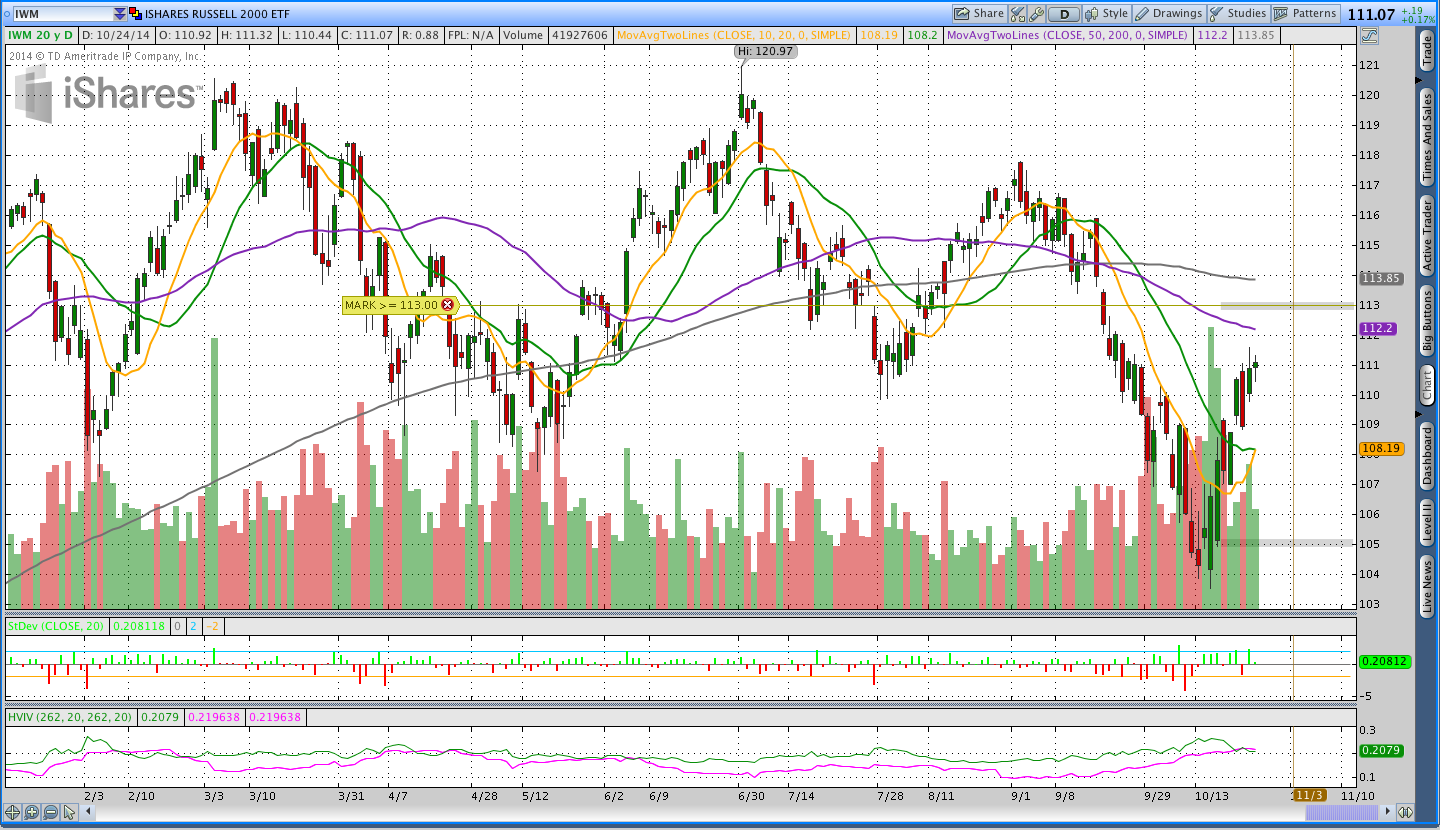Screen dimensions: 1440x830
Task: Click the MovAvgTwoLines (CLOSE, 10, 20) study label
Action: point(734,35)
